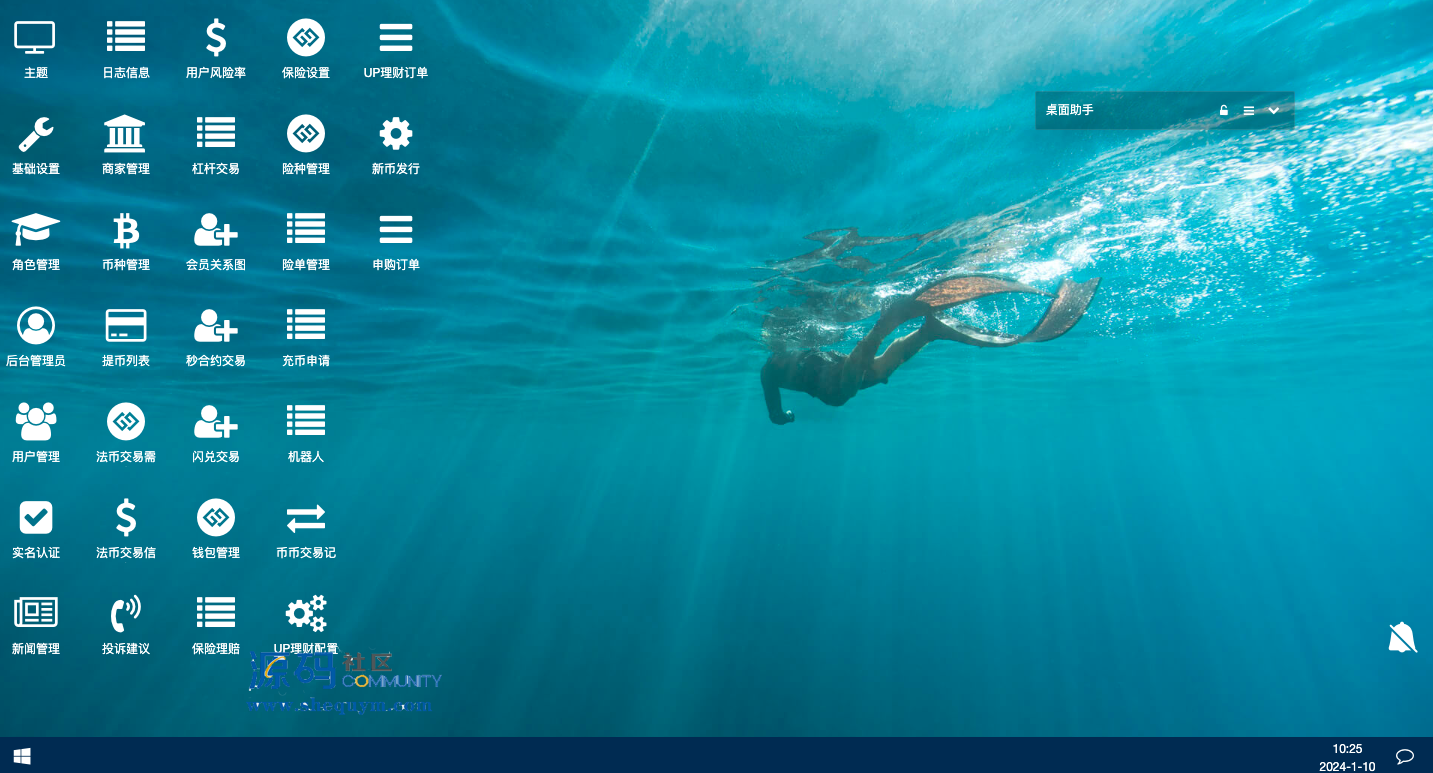Open 充币申请 icon
1433x773 pixels.
306,326
